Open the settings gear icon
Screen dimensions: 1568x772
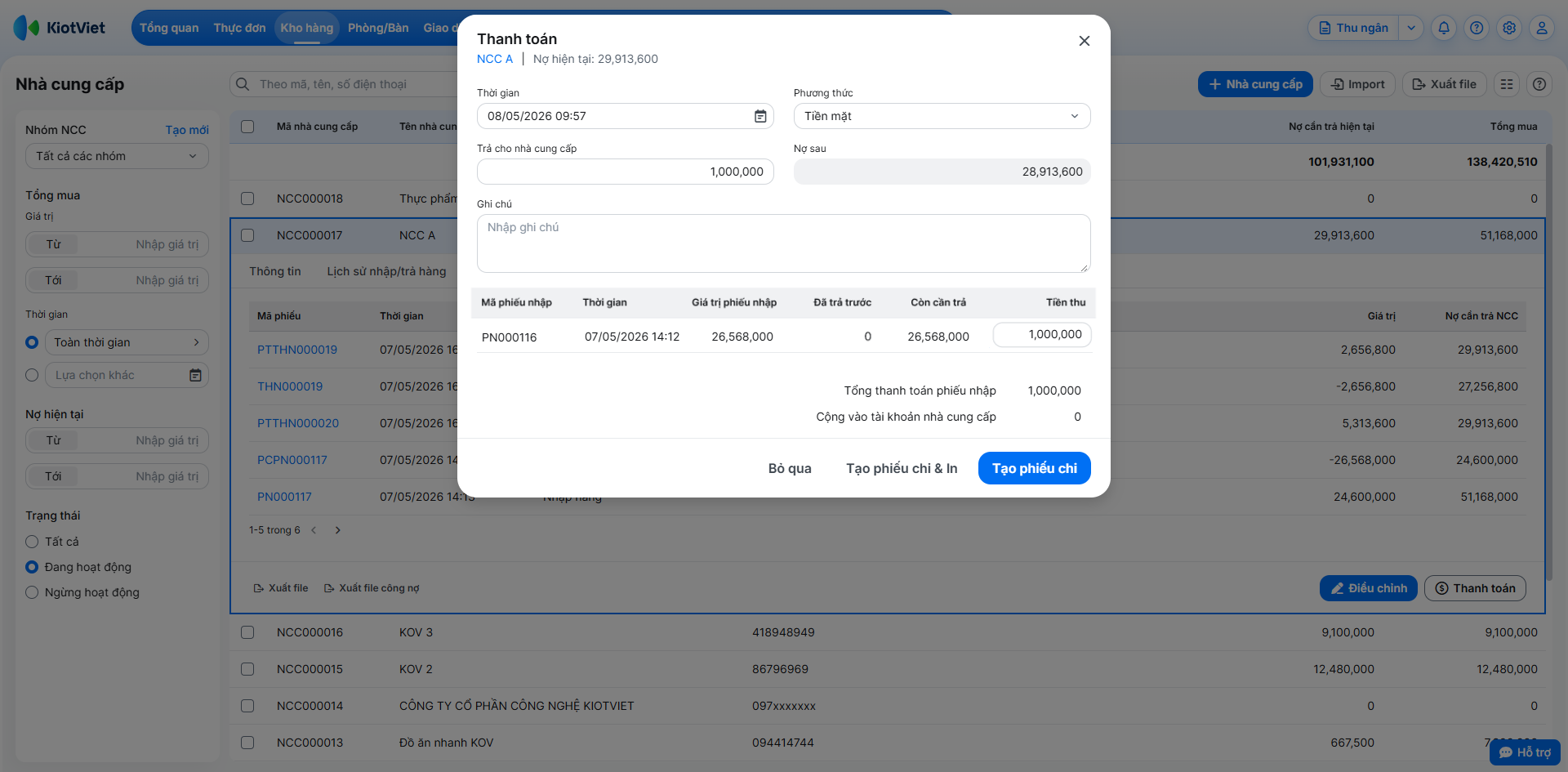pyautogui.click(x=1509, y=28)
